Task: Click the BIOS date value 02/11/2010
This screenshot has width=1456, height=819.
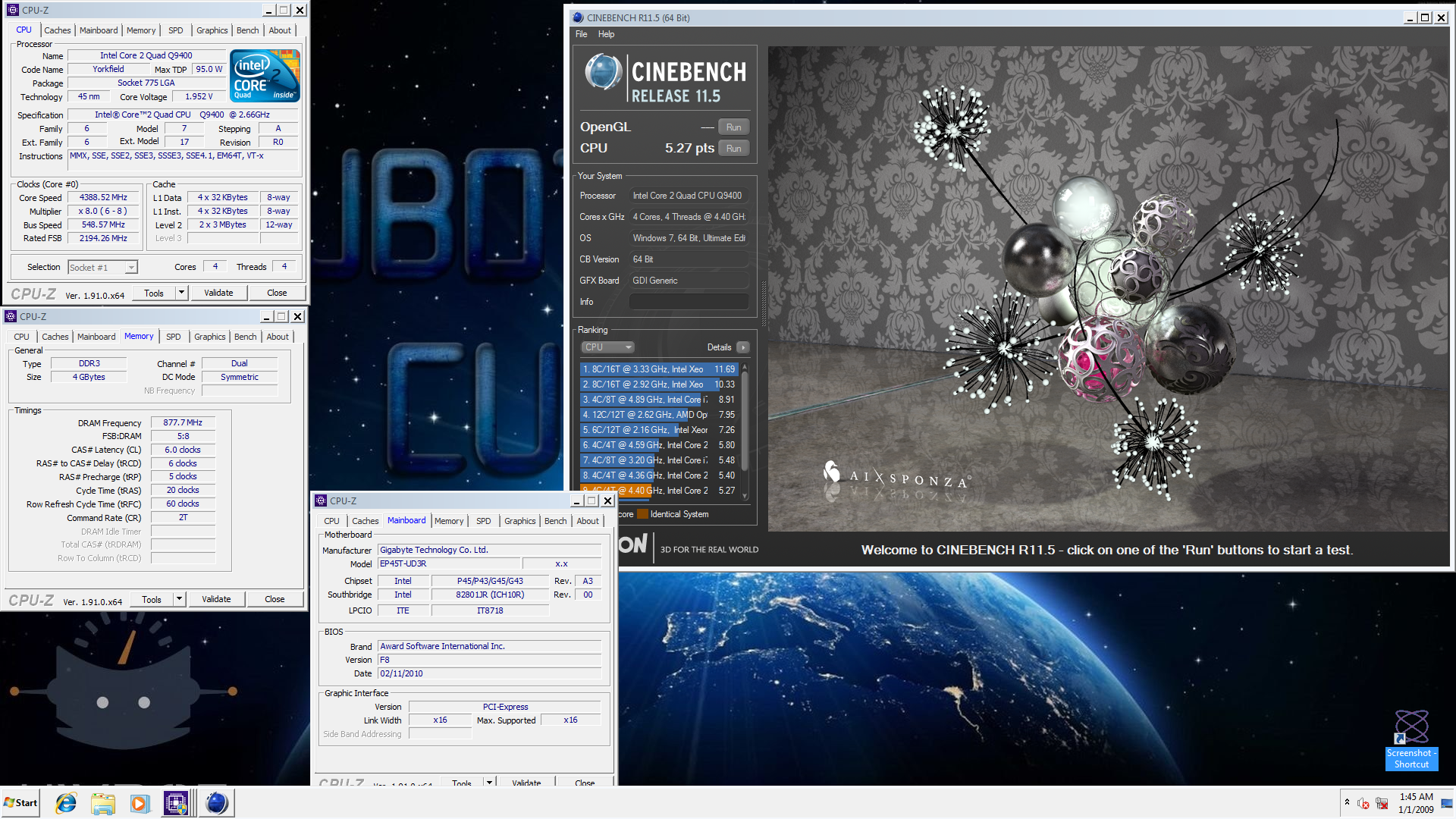Action: point(489,673)
